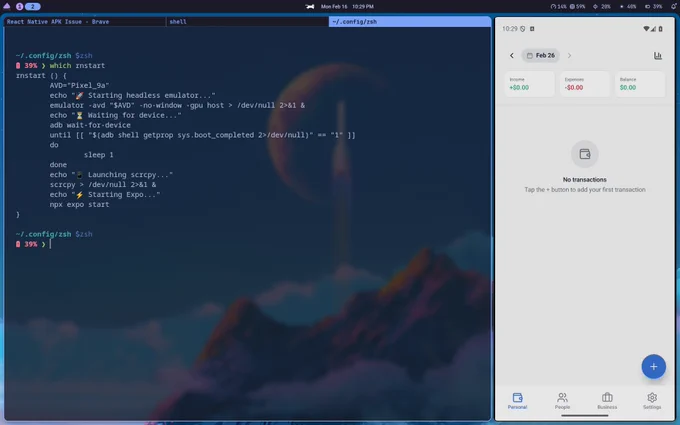Screen dimensions: 680x425
Task: Switch to the People tab
Action: tap(562, 401)
